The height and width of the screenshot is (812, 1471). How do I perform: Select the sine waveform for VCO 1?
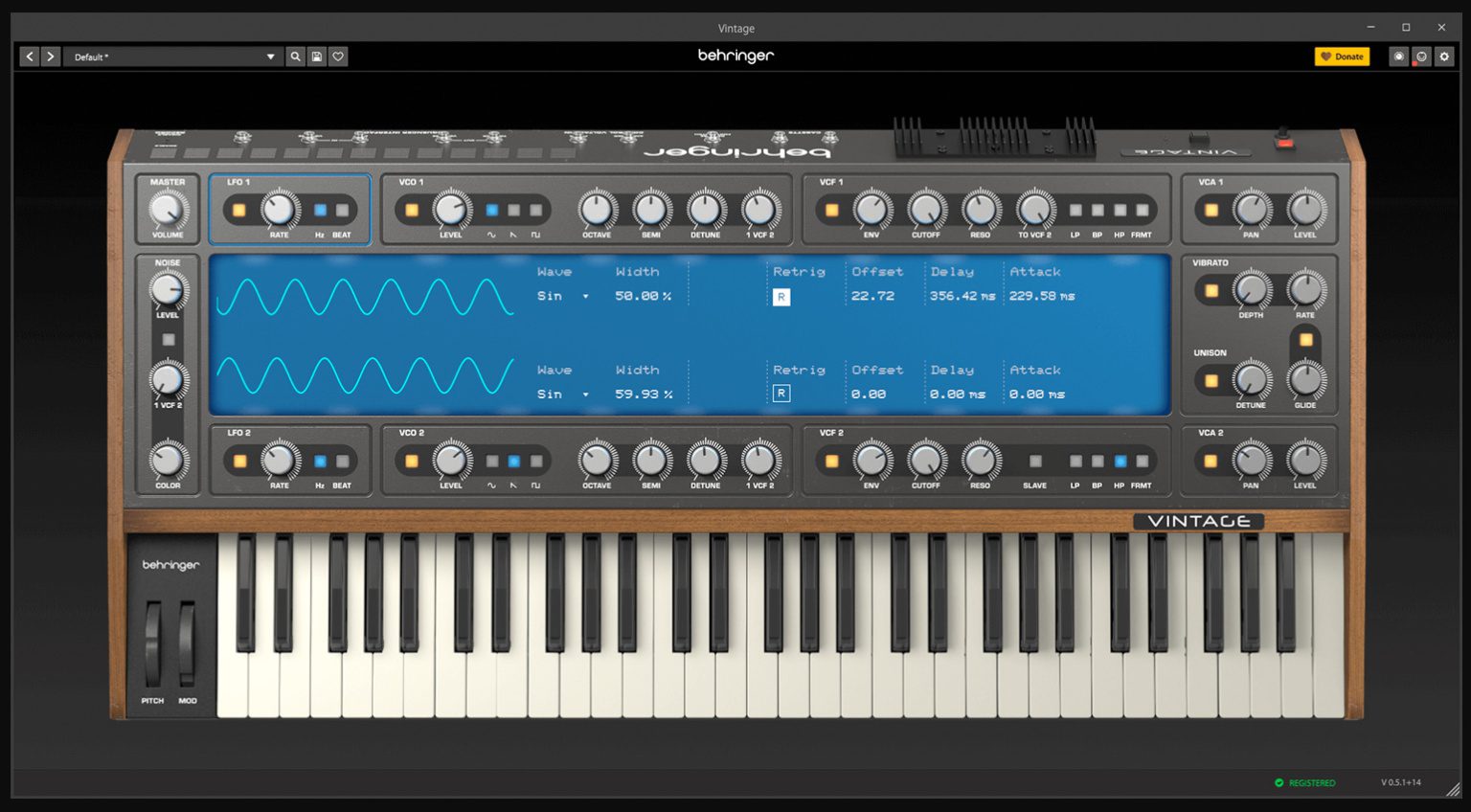click(x=492, y=209)
